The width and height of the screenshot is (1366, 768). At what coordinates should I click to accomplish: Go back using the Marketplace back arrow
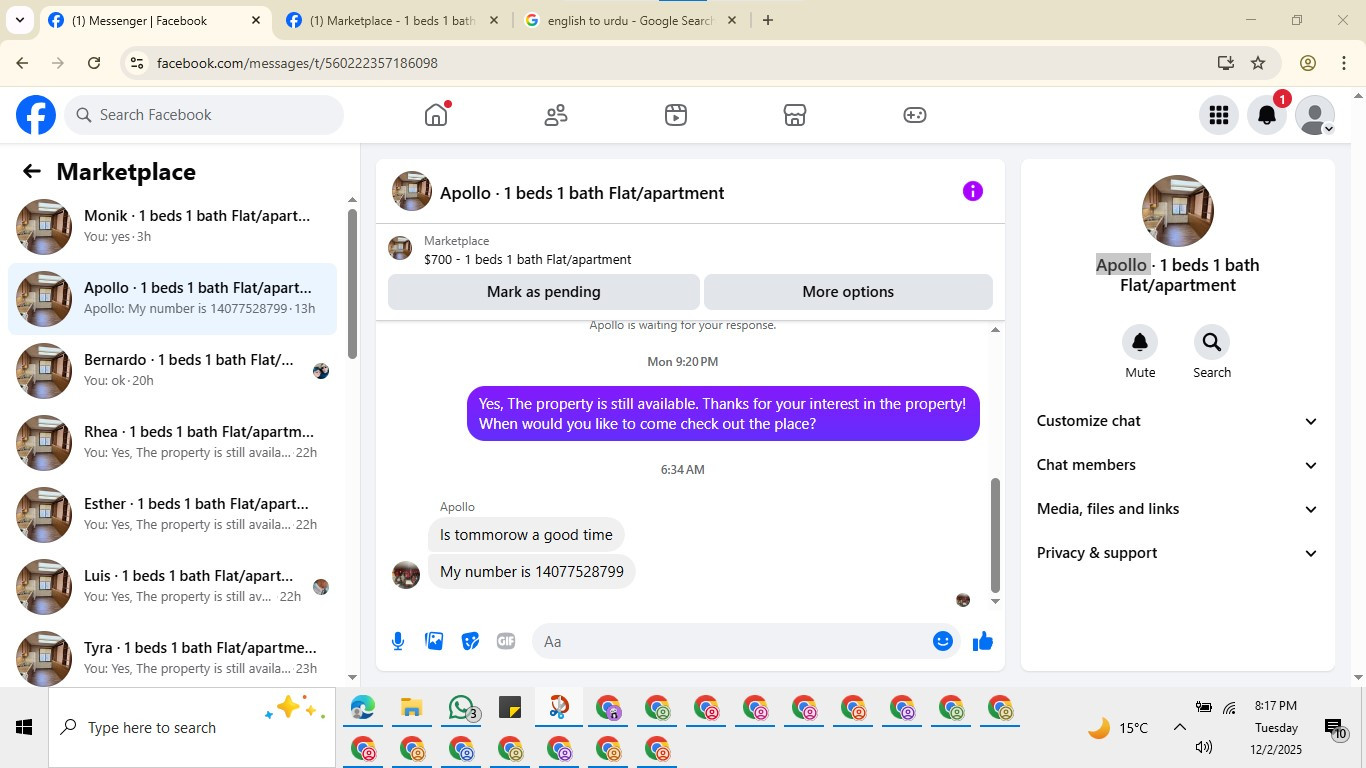pyautogui.click(x=32, y=172)
